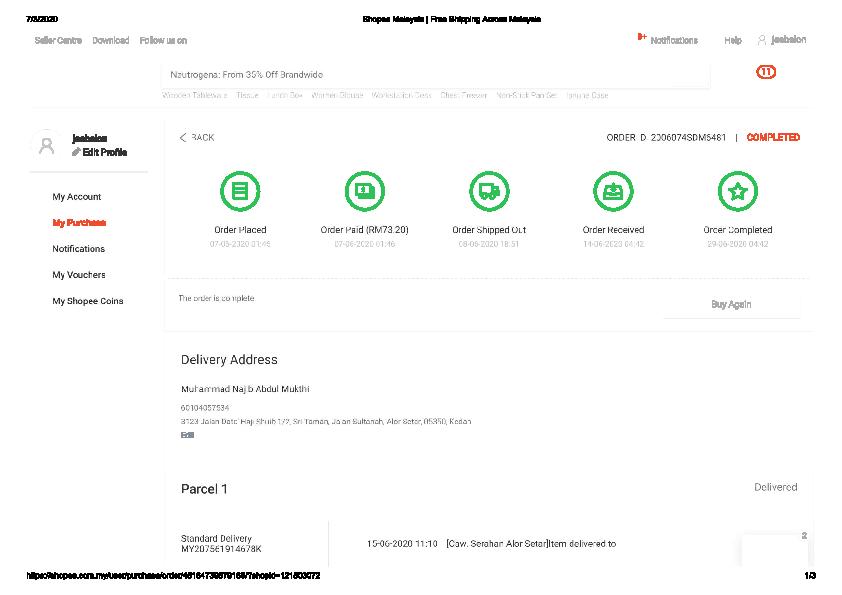
Task: Open the cart icon showing 11 items
Action: pos(766,72)
